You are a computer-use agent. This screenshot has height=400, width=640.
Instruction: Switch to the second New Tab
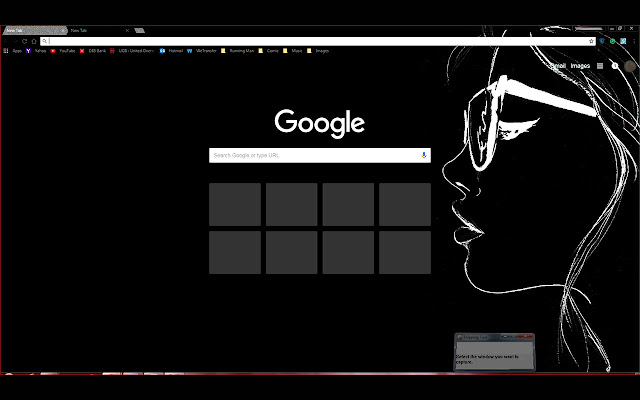[97, 31]
